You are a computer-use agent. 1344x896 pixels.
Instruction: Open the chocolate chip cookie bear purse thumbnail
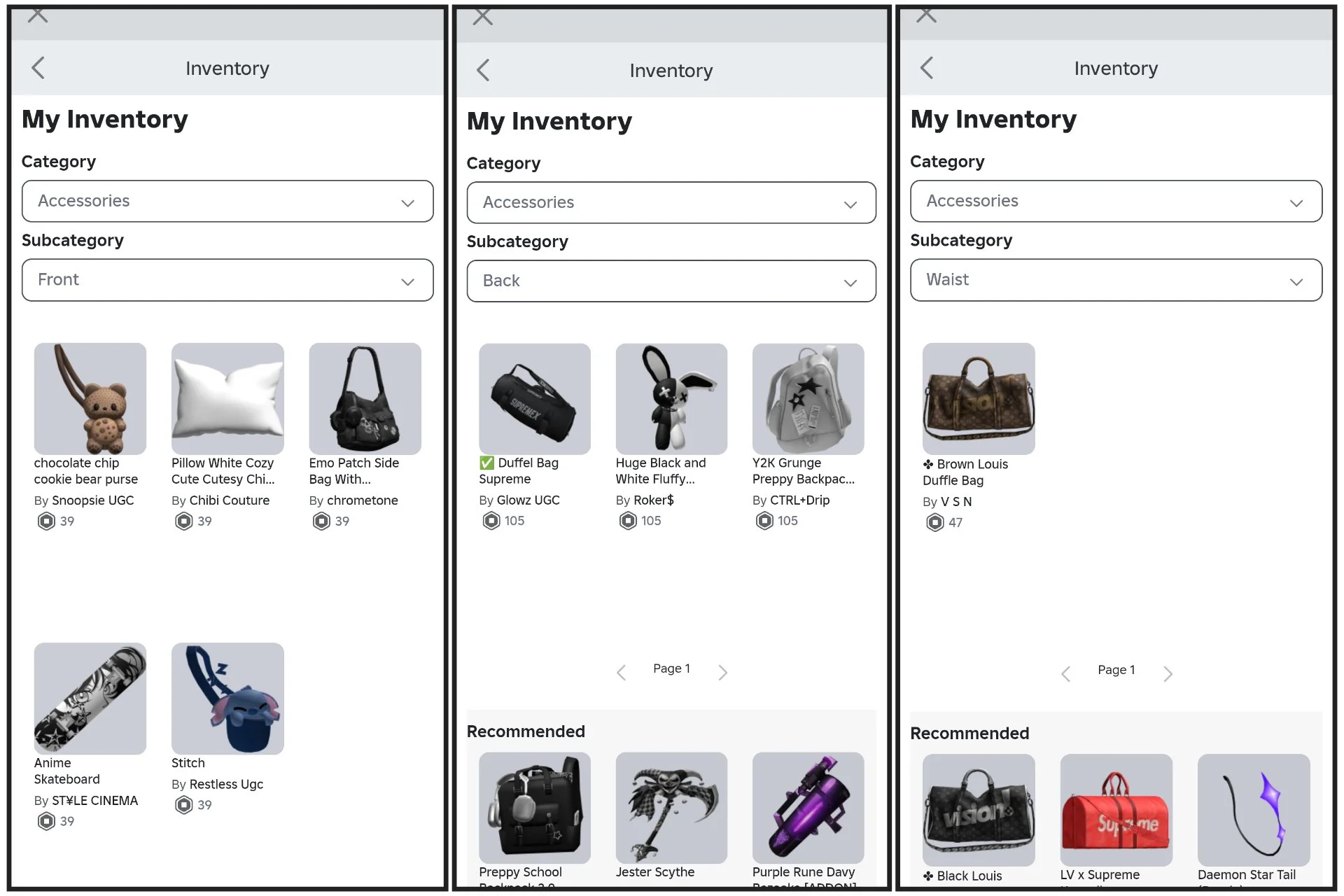pos(90,398)
